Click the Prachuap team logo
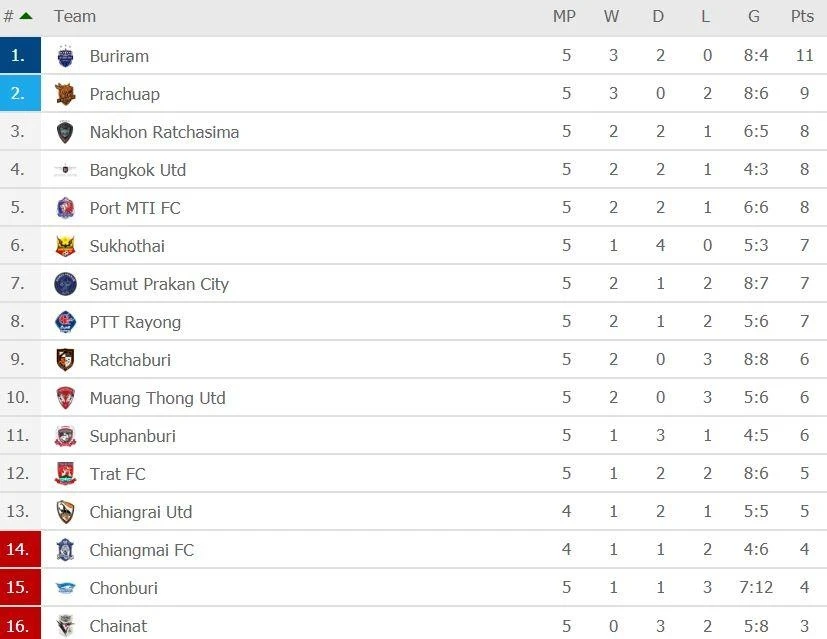827x639 pixels. (64, 94)
